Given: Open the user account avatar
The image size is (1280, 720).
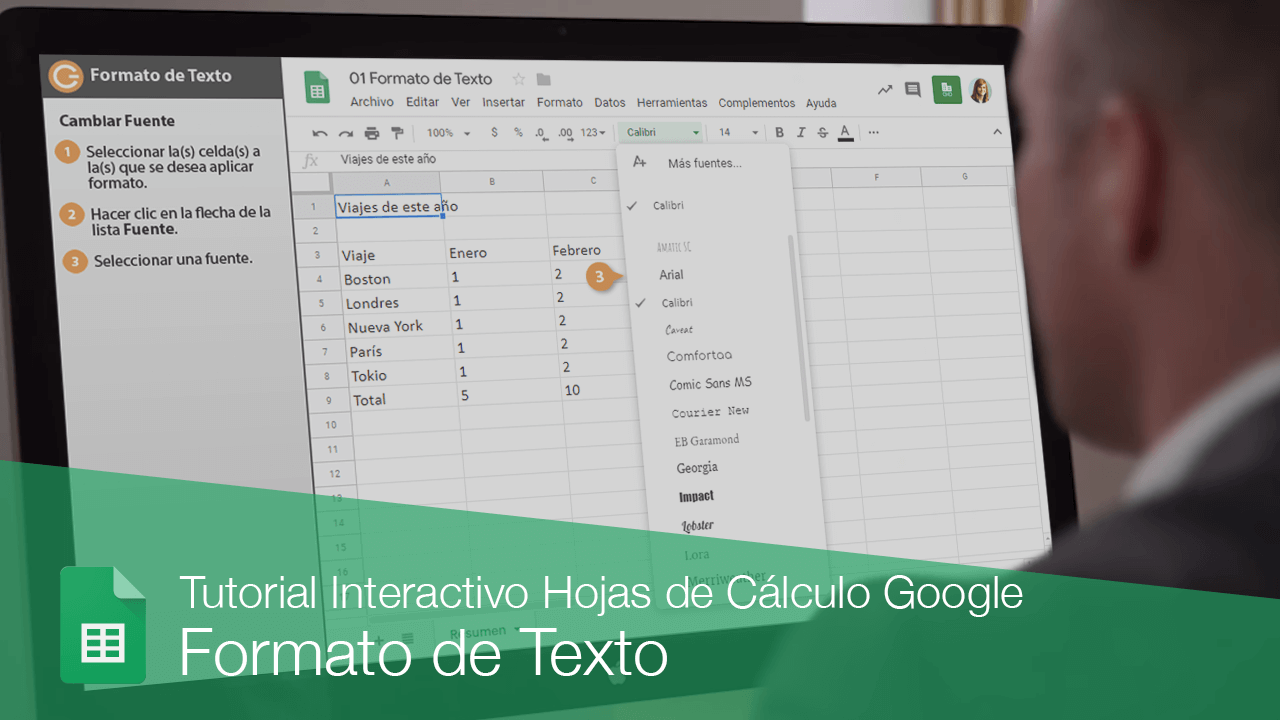Looking at the screenshot, I should point(980,90).
